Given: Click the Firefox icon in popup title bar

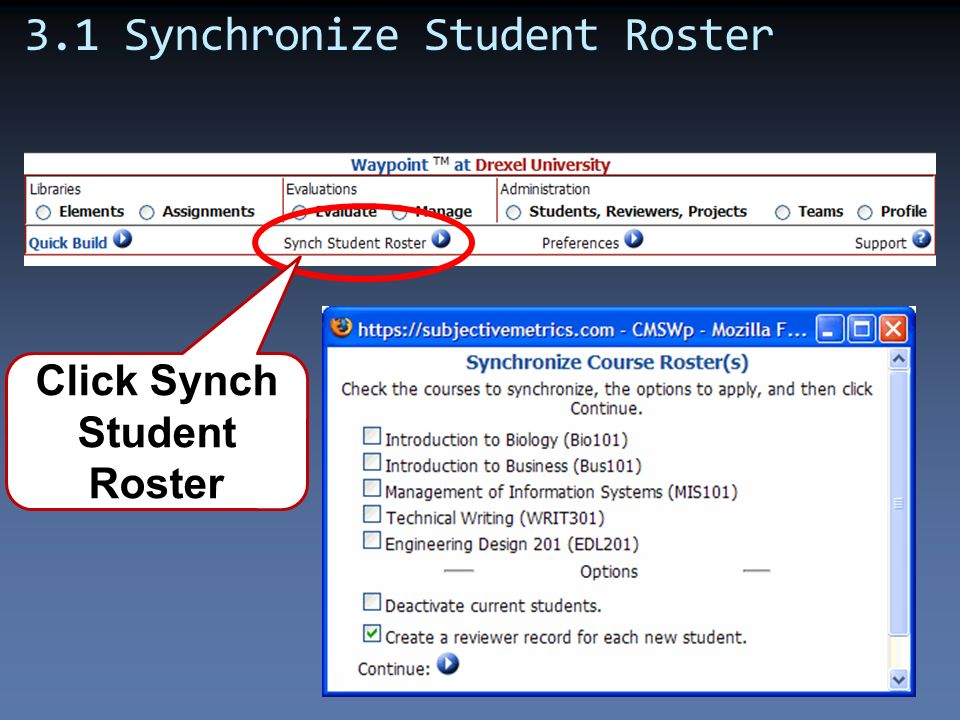Looking at the screenshot, I should coord(341,328).
